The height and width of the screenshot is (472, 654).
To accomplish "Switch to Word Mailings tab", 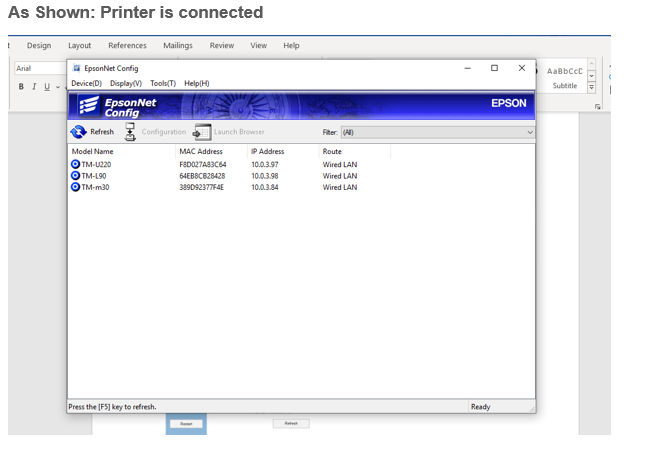I will click(178, 45).
